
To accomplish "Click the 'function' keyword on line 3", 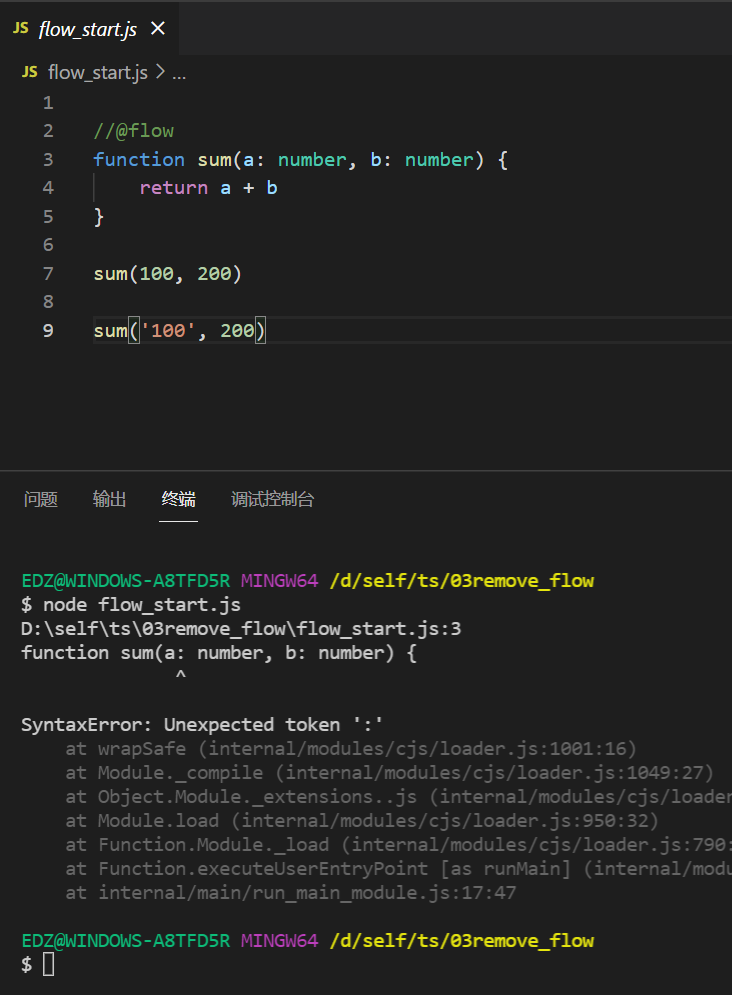I will (139, 159).
